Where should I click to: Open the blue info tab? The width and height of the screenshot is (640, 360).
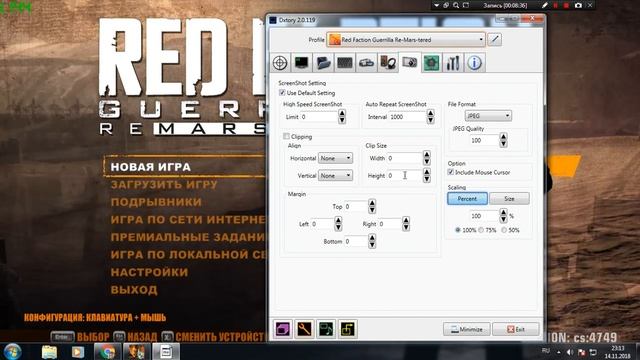click(474, 62)
